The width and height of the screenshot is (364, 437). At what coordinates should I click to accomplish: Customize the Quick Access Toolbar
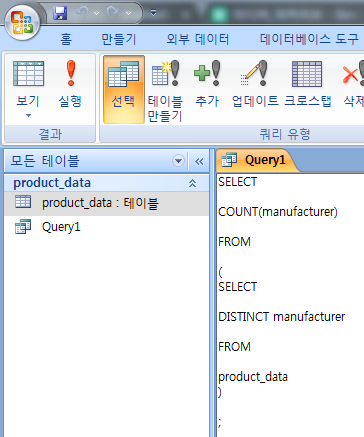click(153, 13)
